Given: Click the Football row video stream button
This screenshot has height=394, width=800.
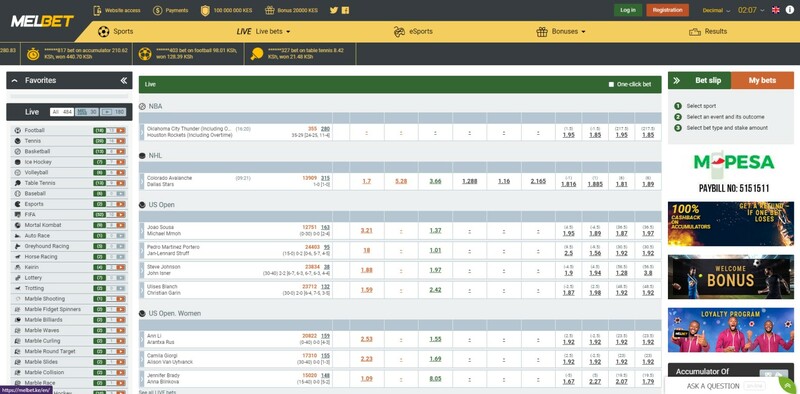Looking at the screenshot, I should tap(121, 130).
